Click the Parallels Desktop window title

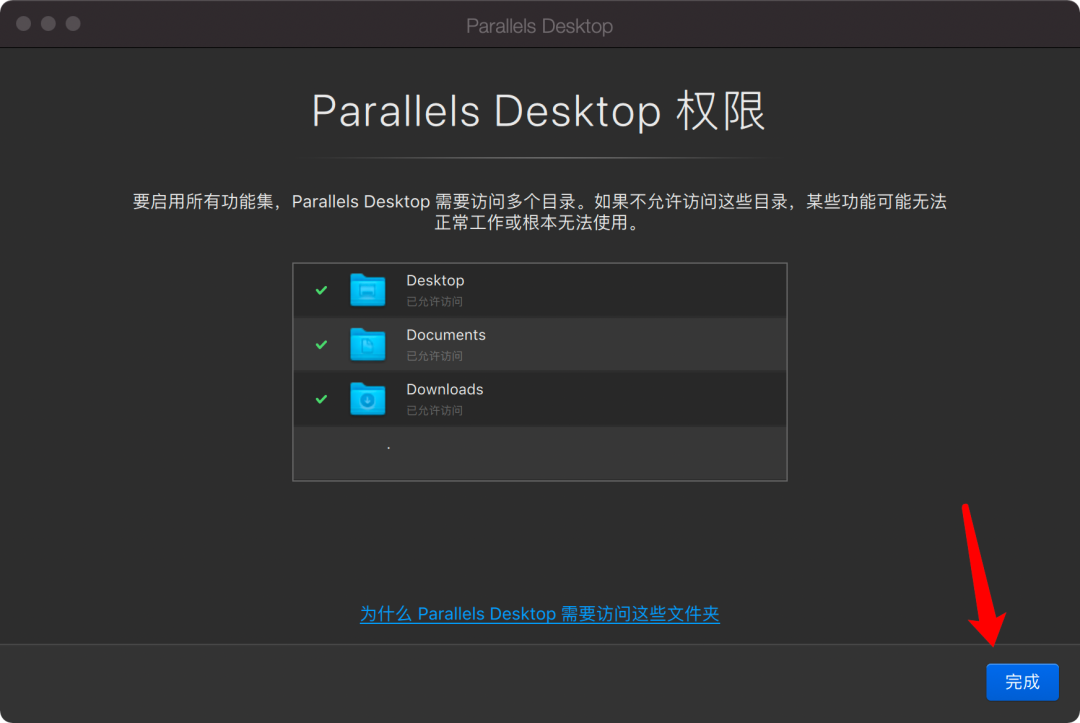pyautogui.click(x=539, y=26)
